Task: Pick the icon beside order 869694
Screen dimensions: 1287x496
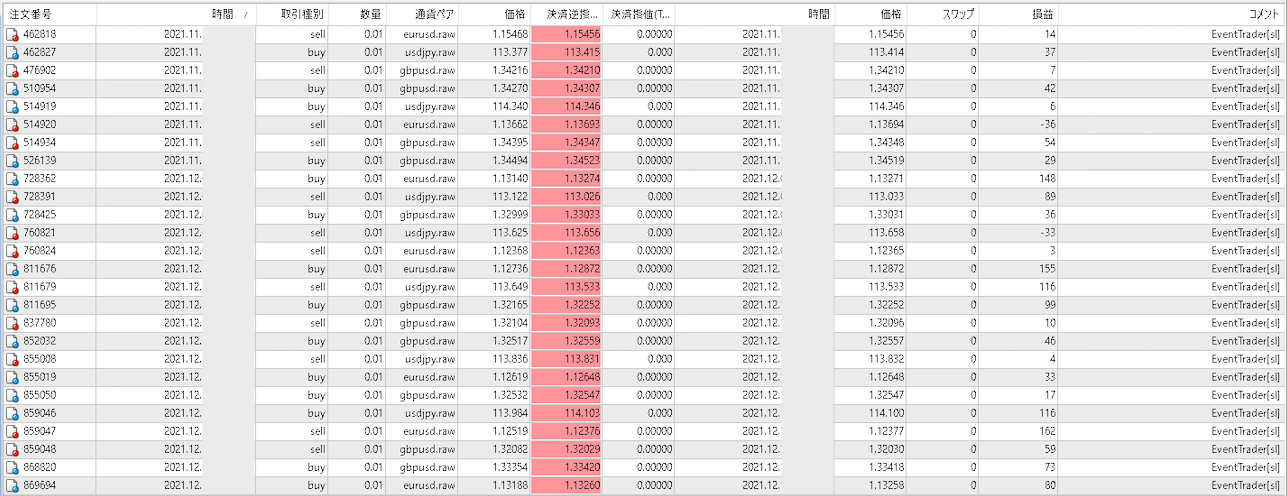Action: [x=12, y=484]
